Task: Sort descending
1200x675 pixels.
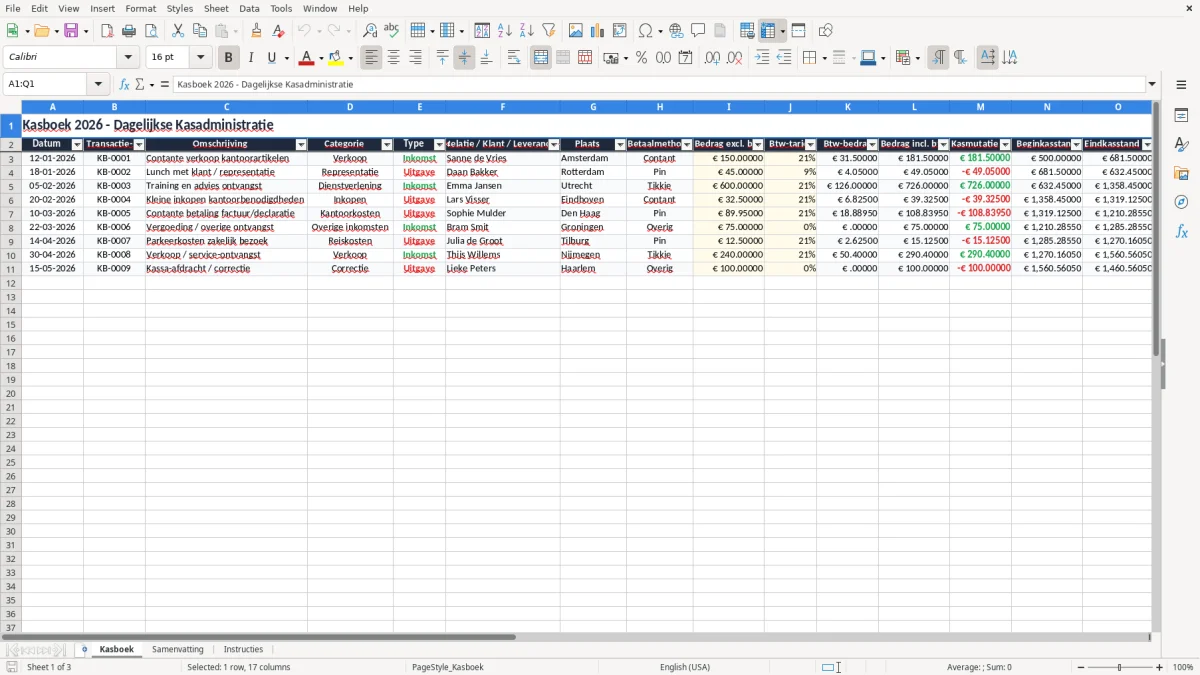Action: click(527, 31)
